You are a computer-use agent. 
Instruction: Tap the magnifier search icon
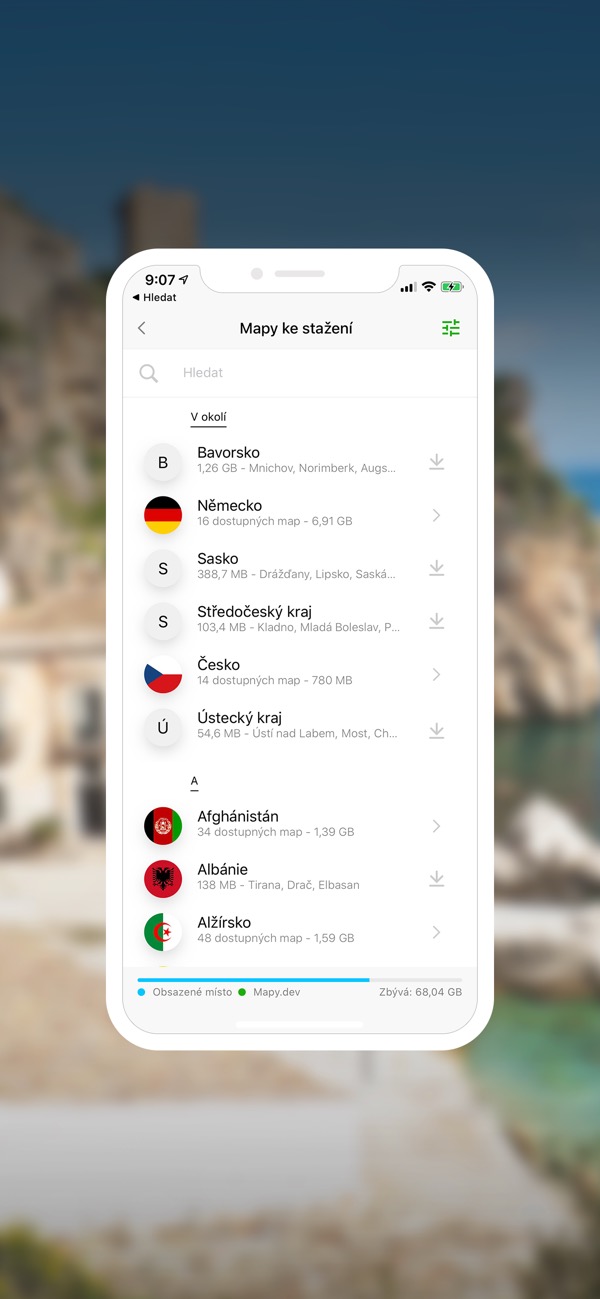[x=148, y=373]
